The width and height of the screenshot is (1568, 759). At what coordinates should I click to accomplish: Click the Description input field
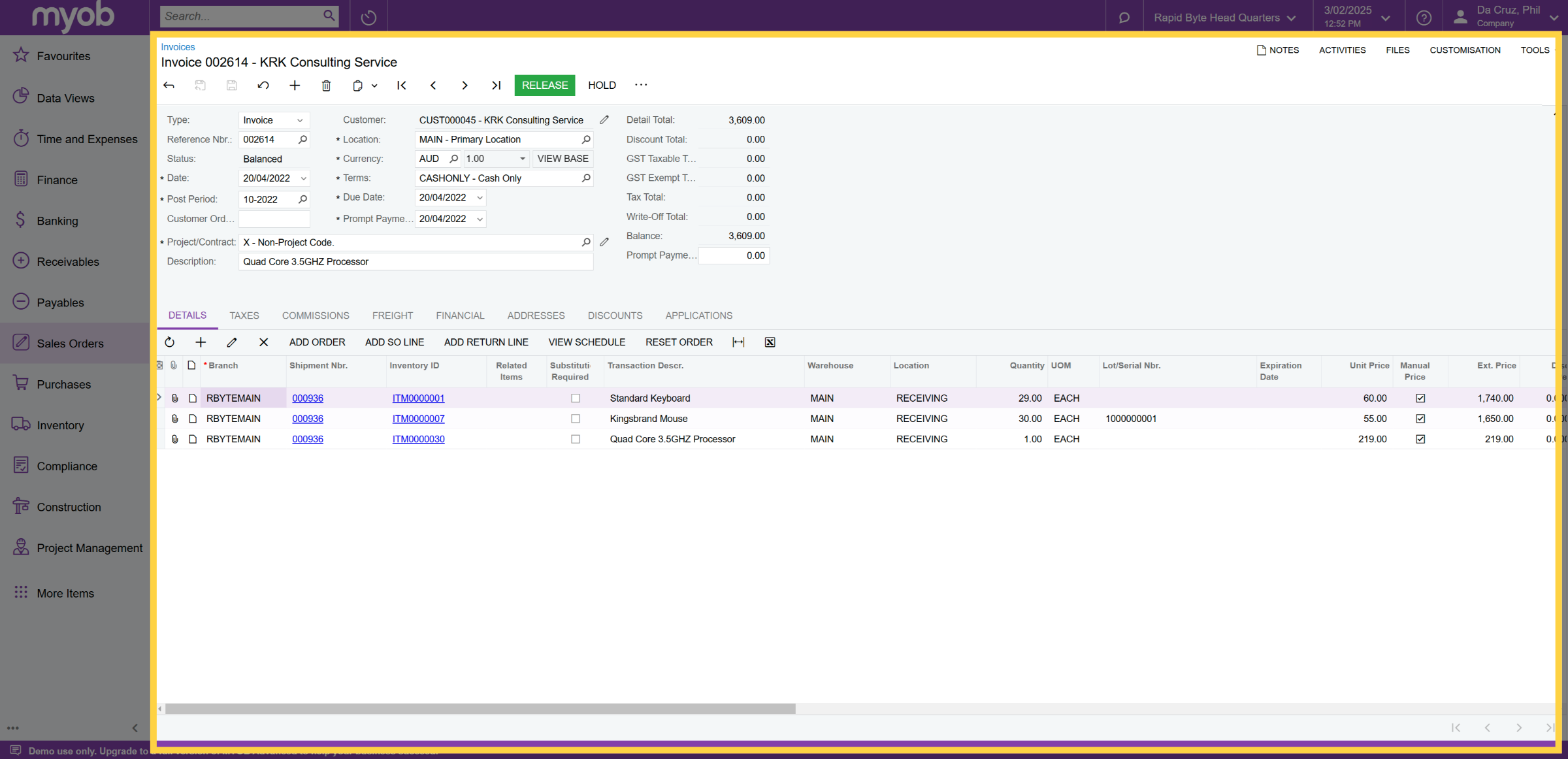pos(416,262)
